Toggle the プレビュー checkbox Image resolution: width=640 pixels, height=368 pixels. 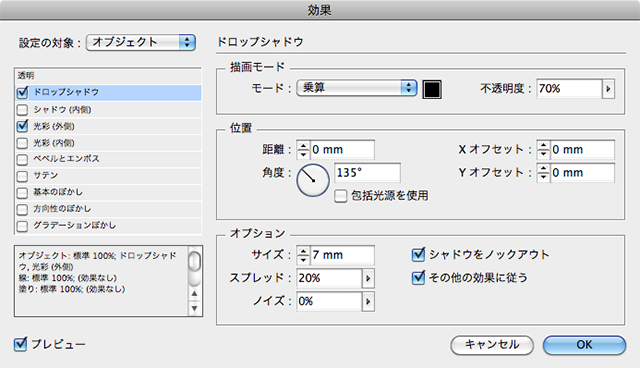tap(20, 344)
